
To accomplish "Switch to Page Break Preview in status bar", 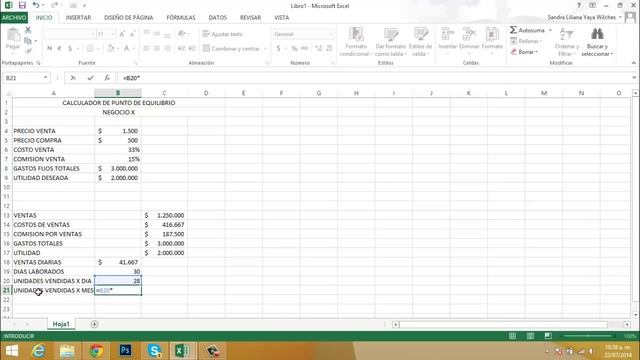I will point(548,336).
